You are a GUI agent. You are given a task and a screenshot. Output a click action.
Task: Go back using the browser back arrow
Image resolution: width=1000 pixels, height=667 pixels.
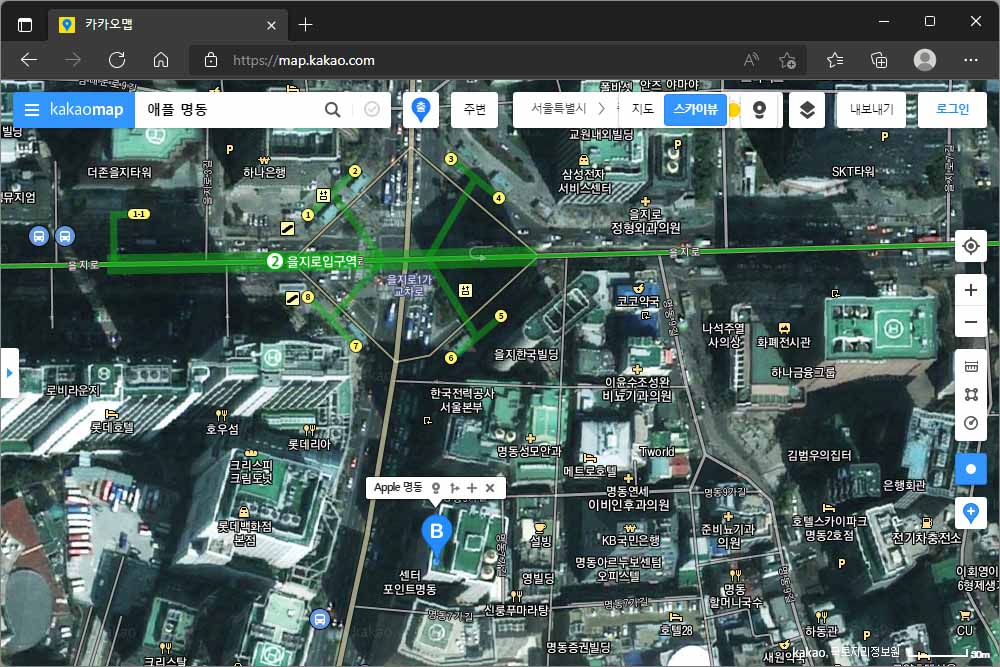click(x=29, y=60)
